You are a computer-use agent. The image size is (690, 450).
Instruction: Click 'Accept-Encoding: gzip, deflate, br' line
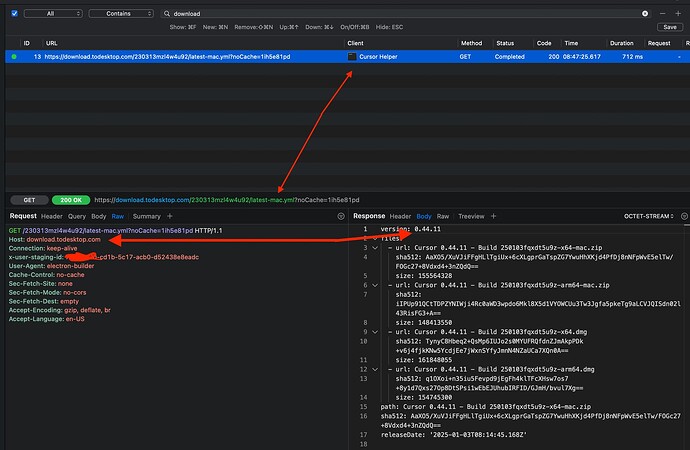59,310
